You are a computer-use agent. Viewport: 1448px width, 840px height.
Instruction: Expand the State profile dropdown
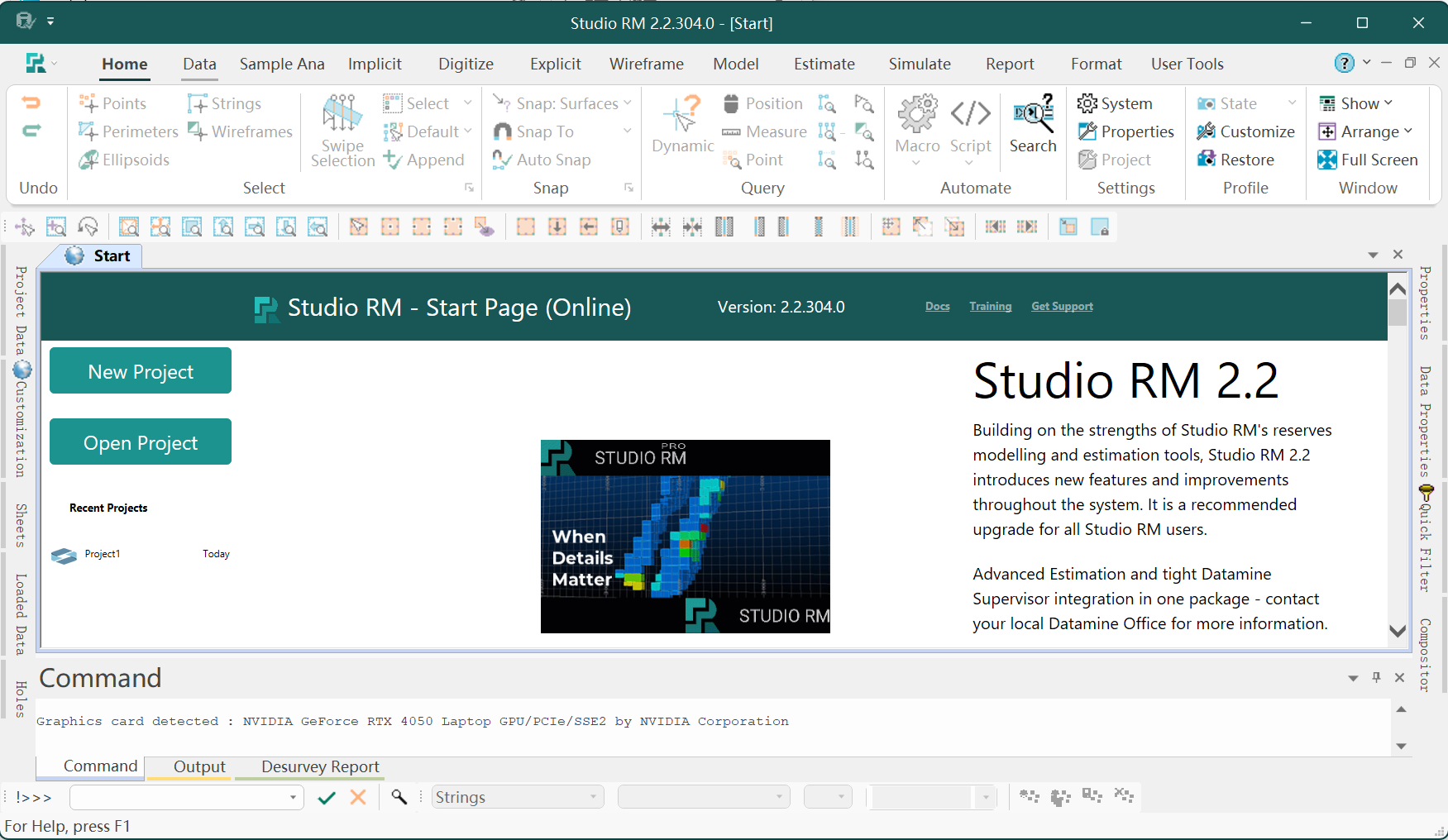(1292, 103)
